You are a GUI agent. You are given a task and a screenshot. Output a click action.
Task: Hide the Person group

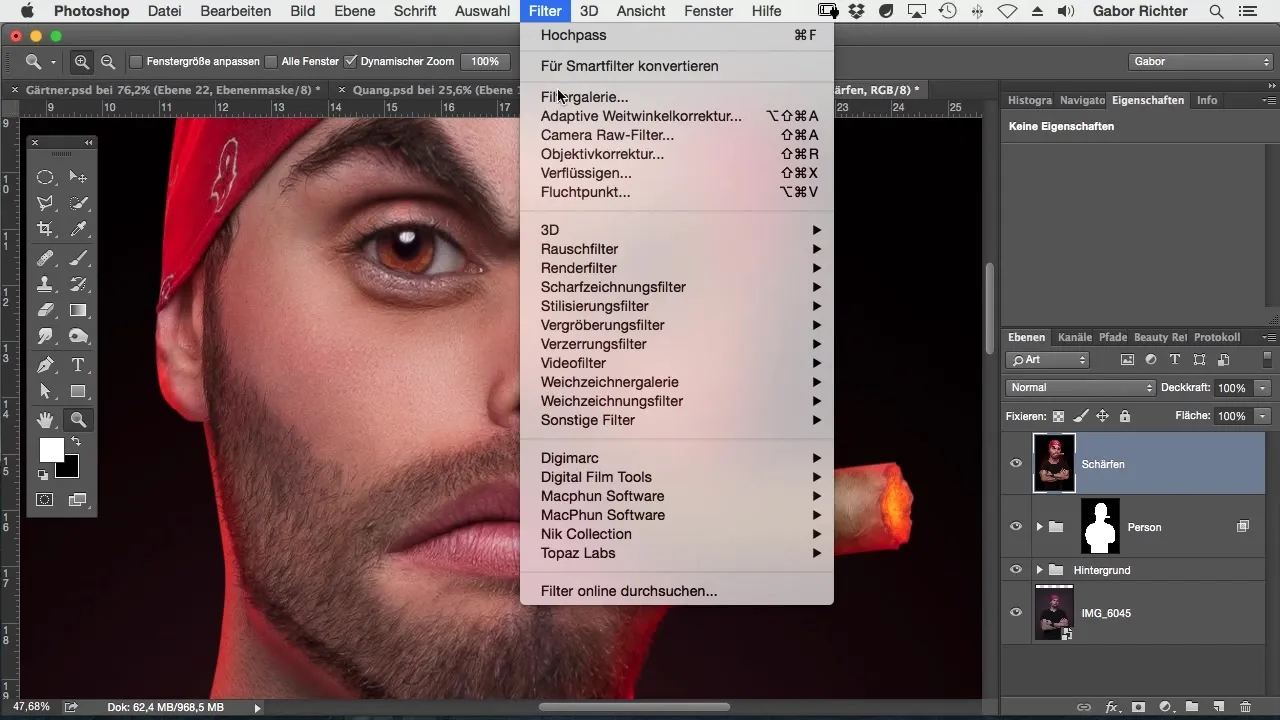click(x=1016, y=527)
